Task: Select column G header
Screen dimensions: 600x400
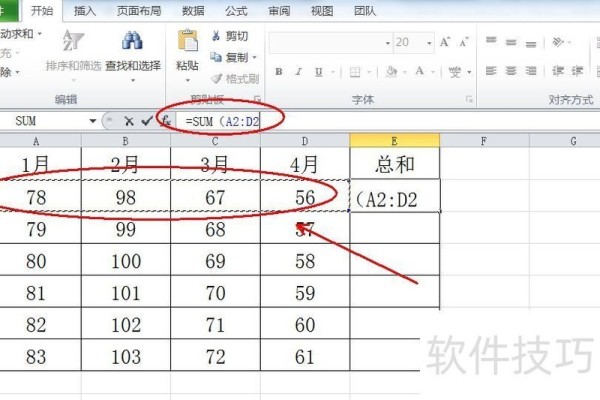Action: coord(565,141)
